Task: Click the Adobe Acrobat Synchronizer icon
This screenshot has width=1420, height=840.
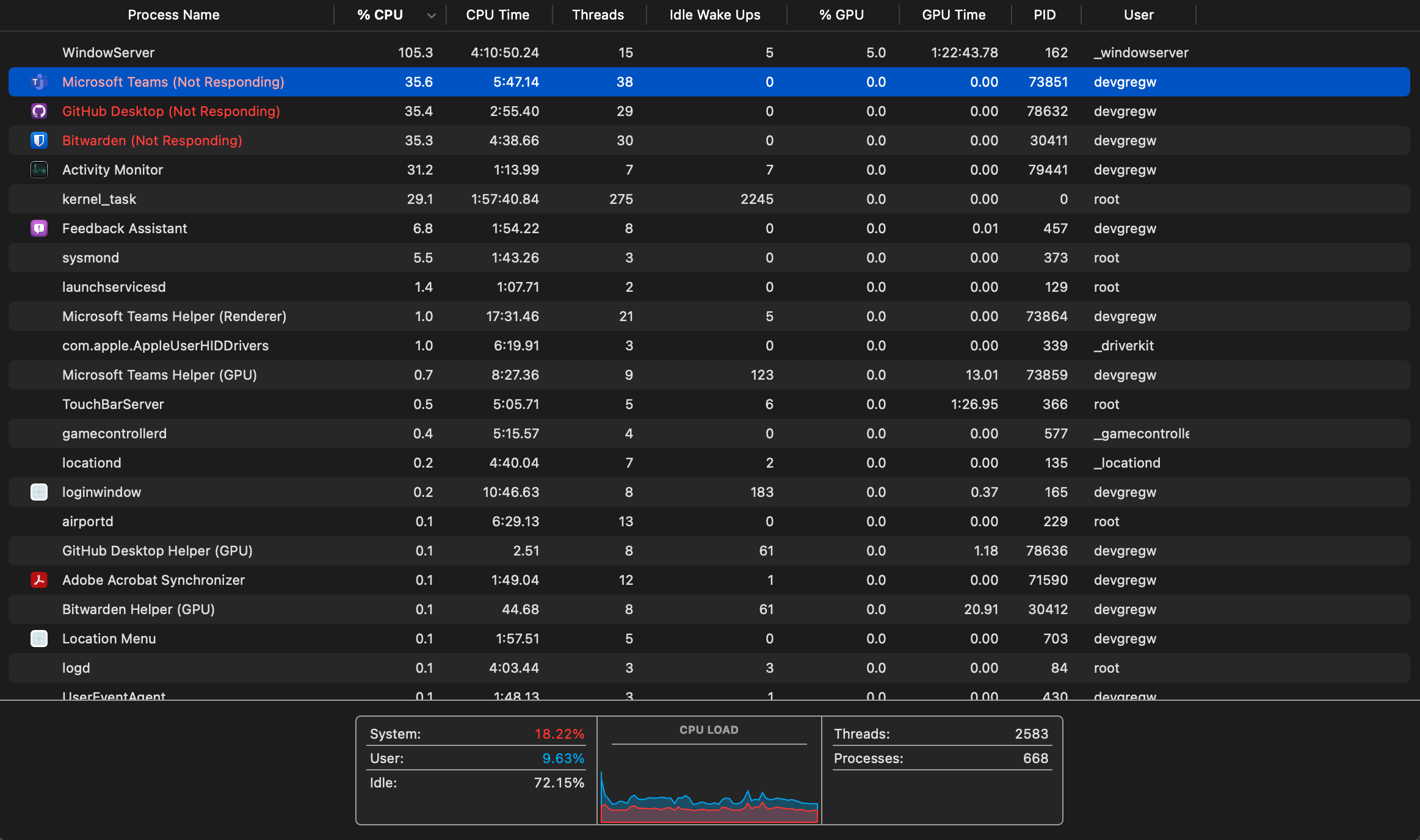Action: (39, 580)
